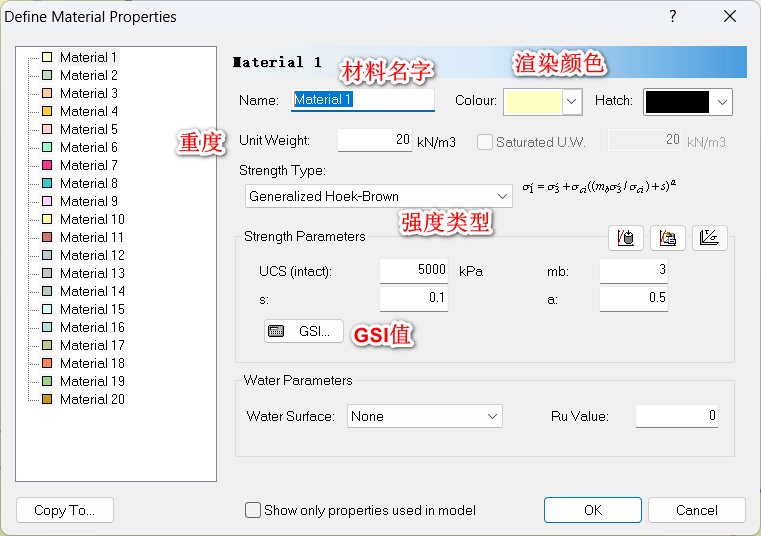The height and width of the screenshot is (536, 761).
Task: Toggle the Saturated U.W. checkbox
Action: tap(485, 142)
